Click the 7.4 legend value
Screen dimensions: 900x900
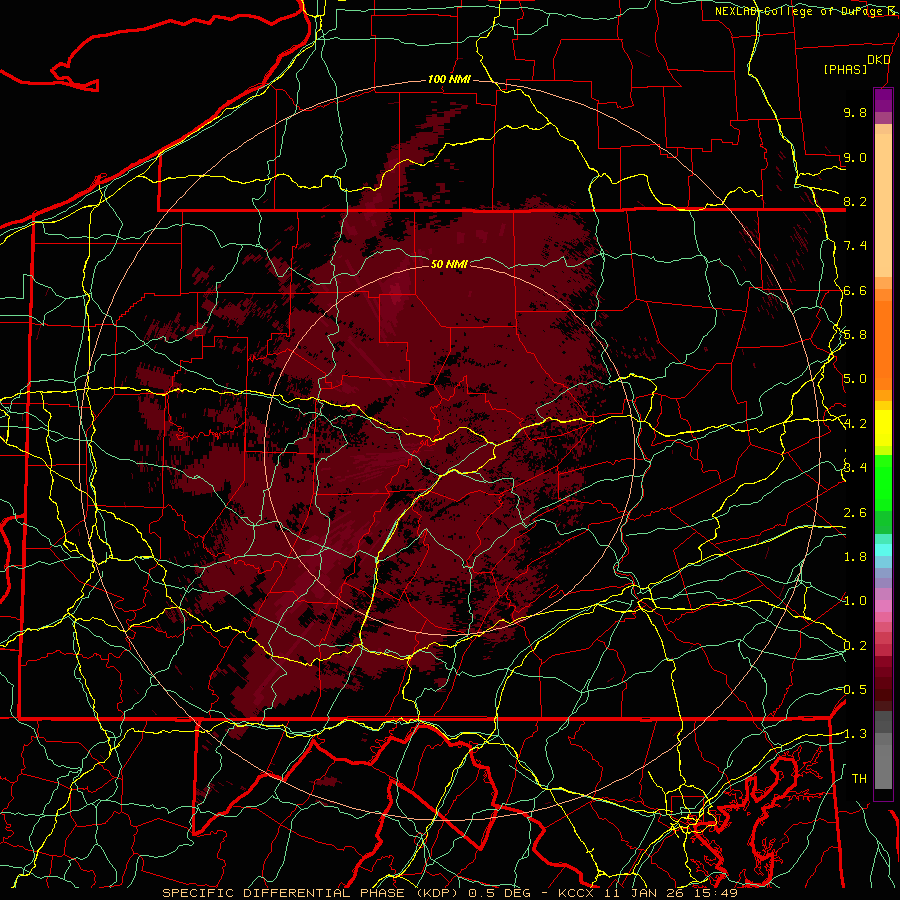855,246
